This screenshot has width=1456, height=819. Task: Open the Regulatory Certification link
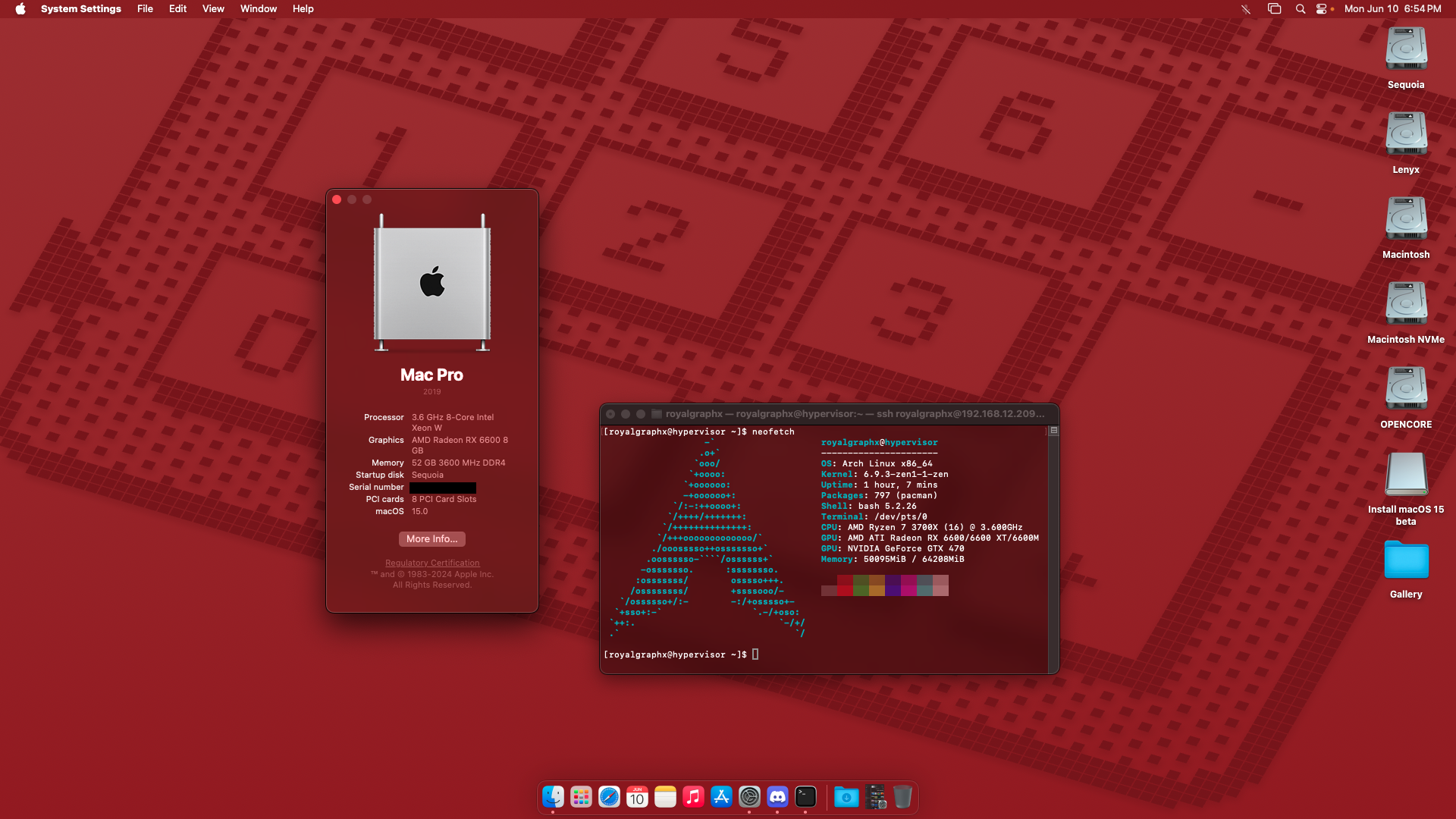click(x=432, y=563)
